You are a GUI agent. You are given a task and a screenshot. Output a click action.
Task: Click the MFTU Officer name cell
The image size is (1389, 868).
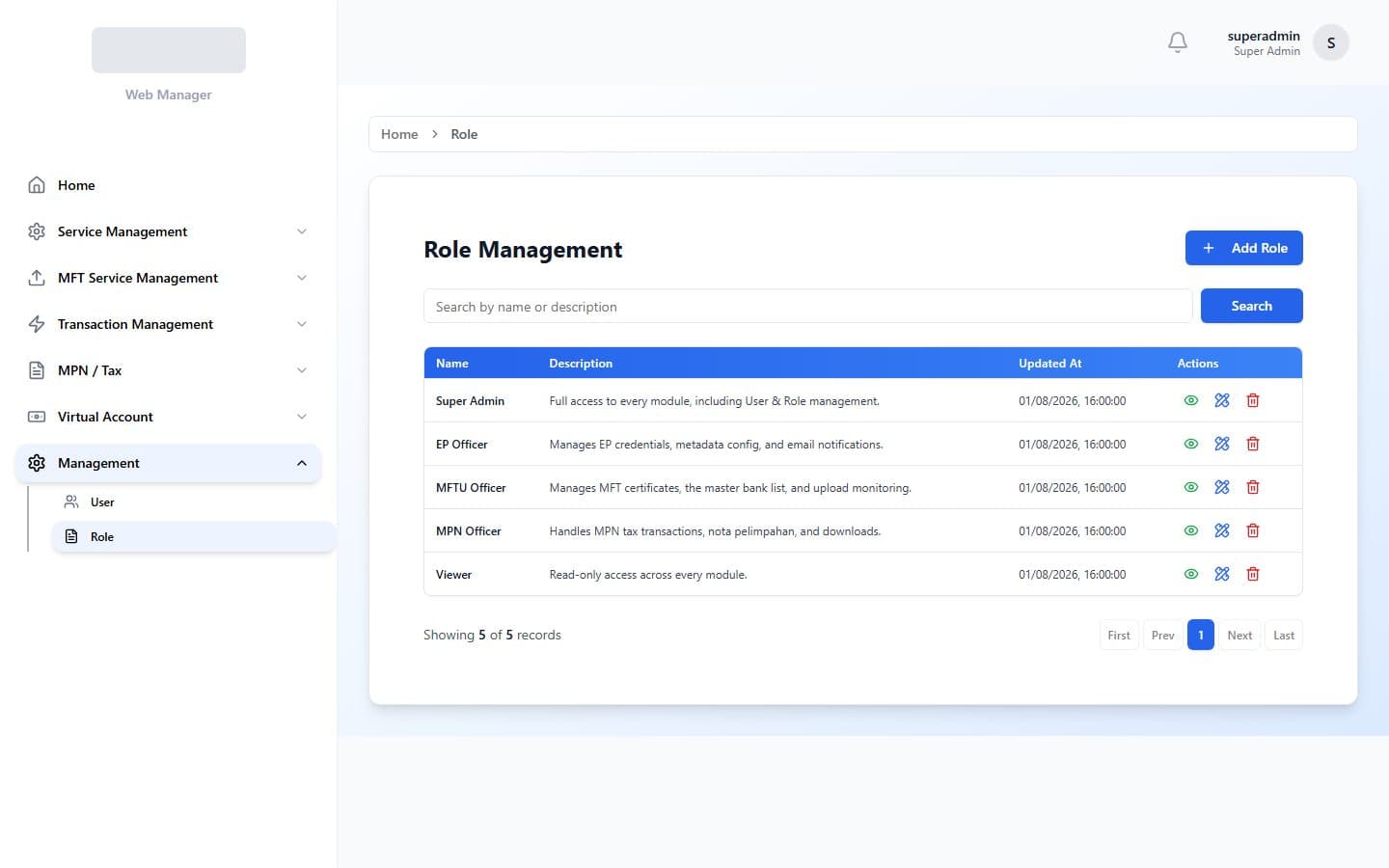(x=471, y=488)
